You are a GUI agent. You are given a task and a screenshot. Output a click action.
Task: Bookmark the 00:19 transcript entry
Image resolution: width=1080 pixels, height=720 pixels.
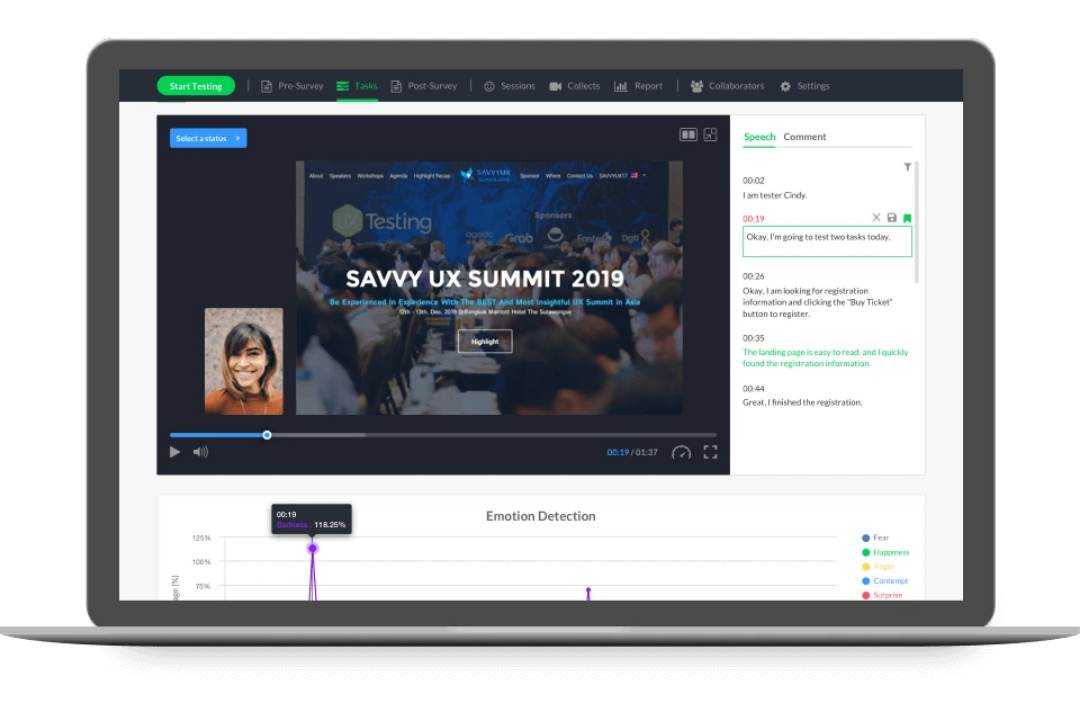click(x=907, y=218)
